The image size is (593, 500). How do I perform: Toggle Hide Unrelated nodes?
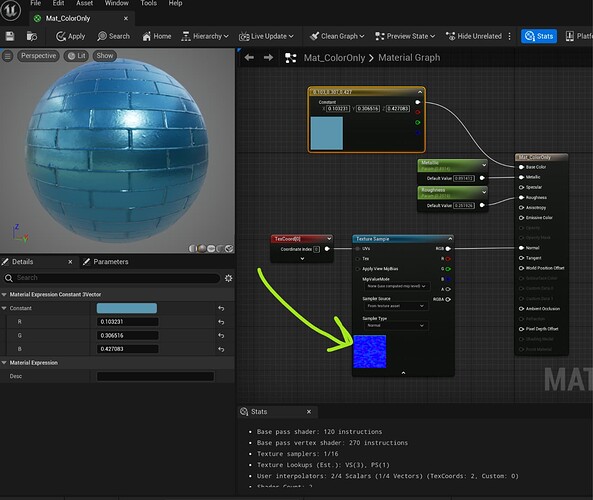(x=473, y=36)
